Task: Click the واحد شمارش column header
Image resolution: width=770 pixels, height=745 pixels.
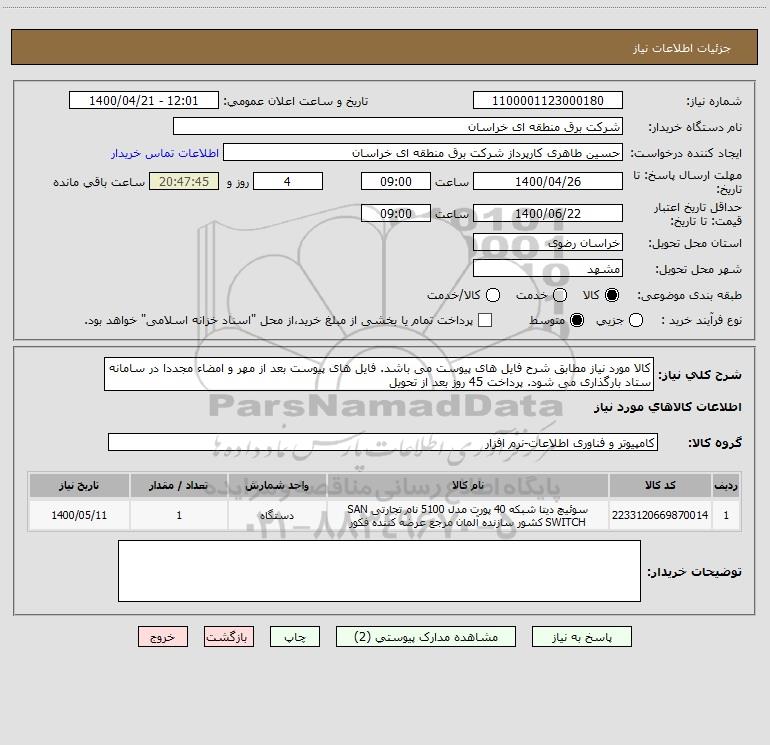Action: tap(277, 485)
